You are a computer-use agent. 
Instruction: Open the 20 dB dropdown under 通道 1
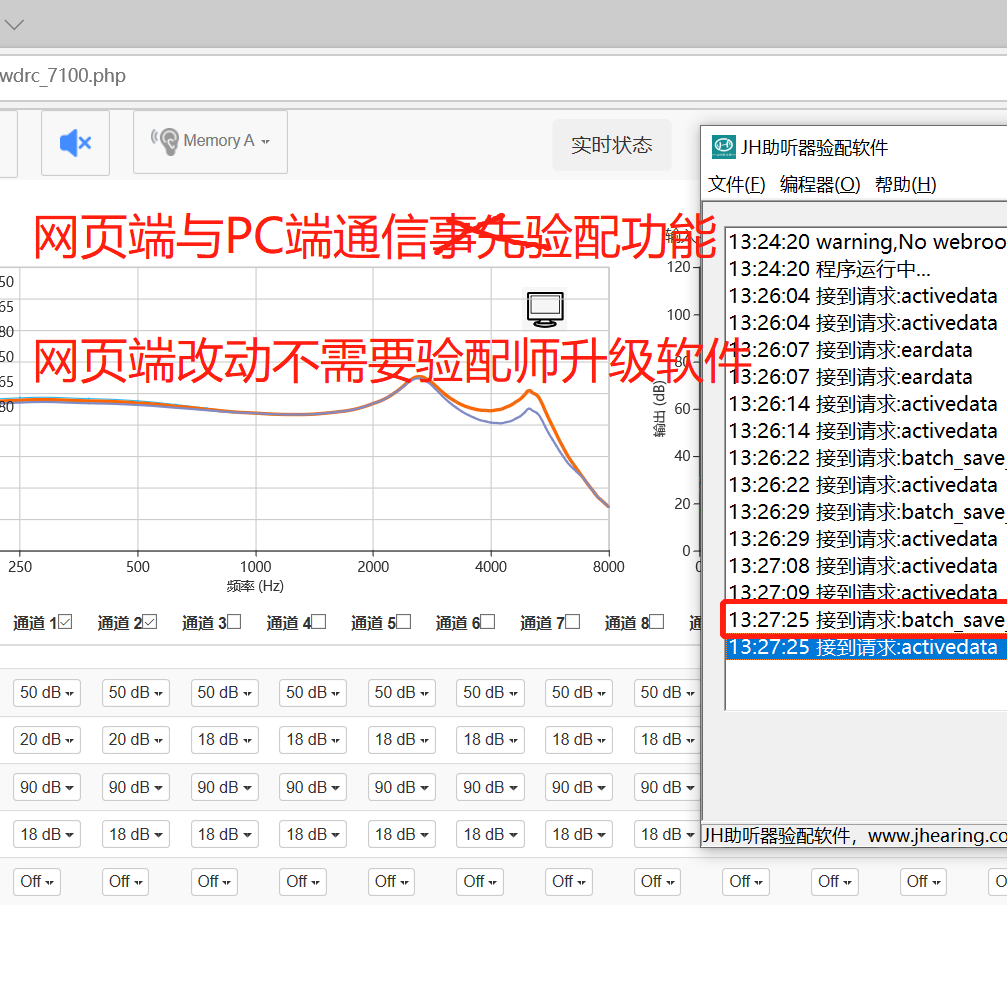[x=46, y=739]
